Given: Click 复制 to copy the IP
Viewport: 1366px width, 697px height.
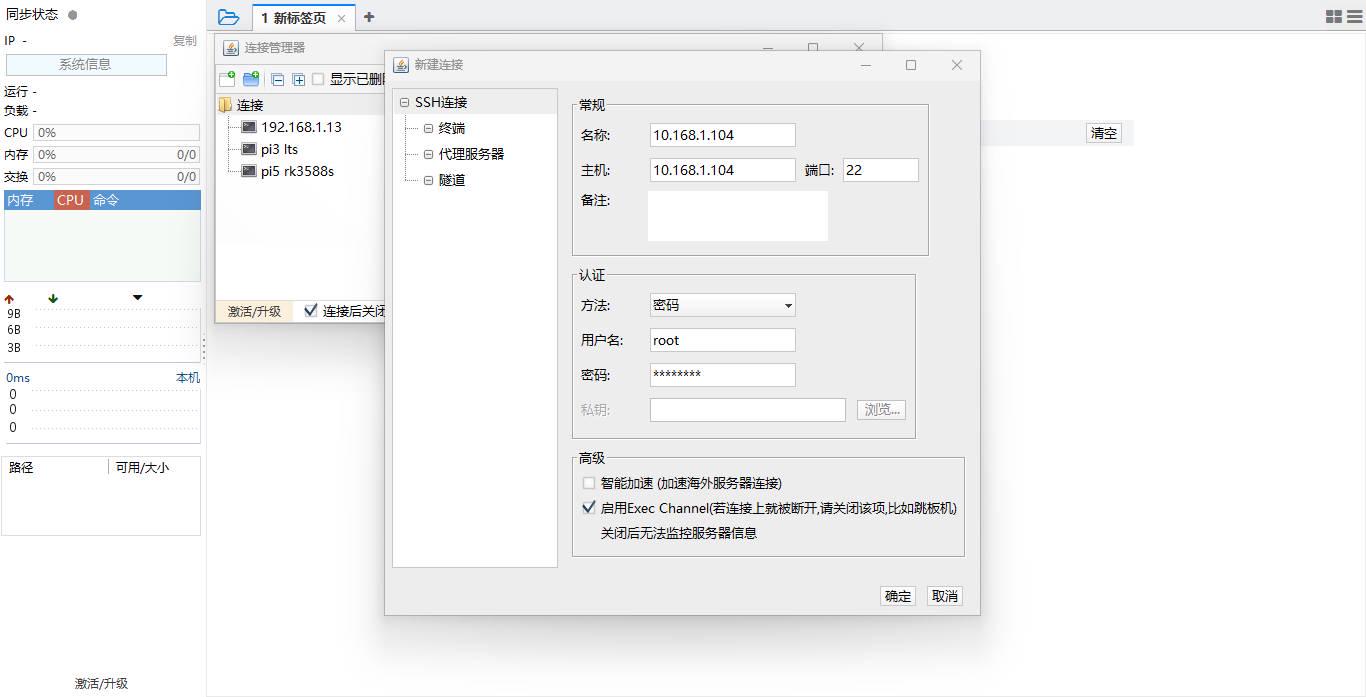Looking at the screenshot, I should point(185,41).
